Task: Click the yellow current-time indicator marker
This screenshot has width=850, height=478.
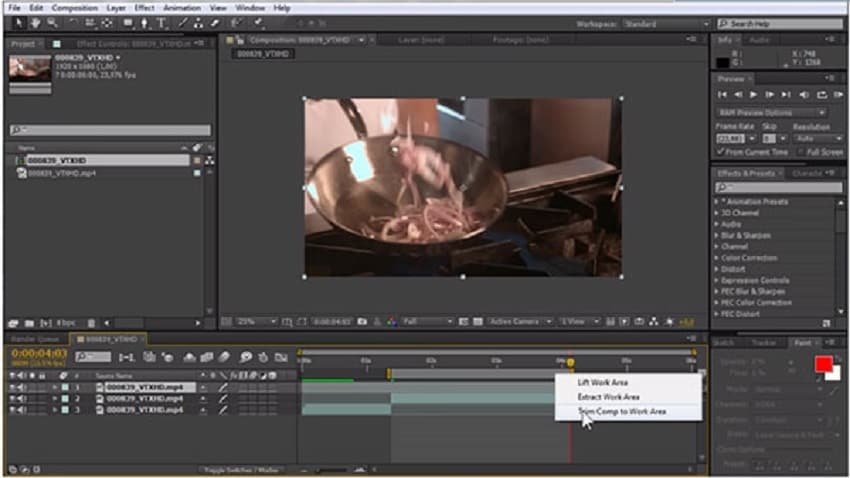Action: [x=571, y=362]
